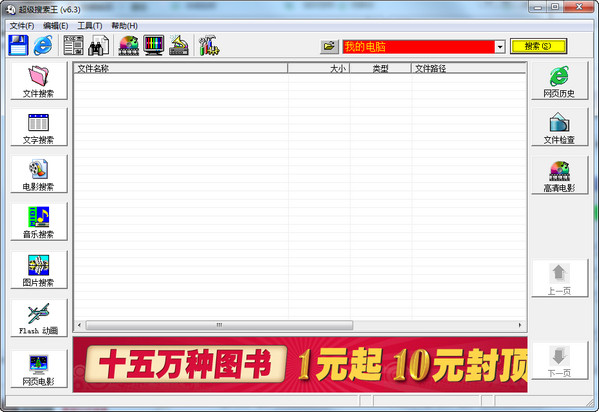The image size is (599, 412).
Task: Click the gramophone music toolbar icon
Action: (179, 45)
